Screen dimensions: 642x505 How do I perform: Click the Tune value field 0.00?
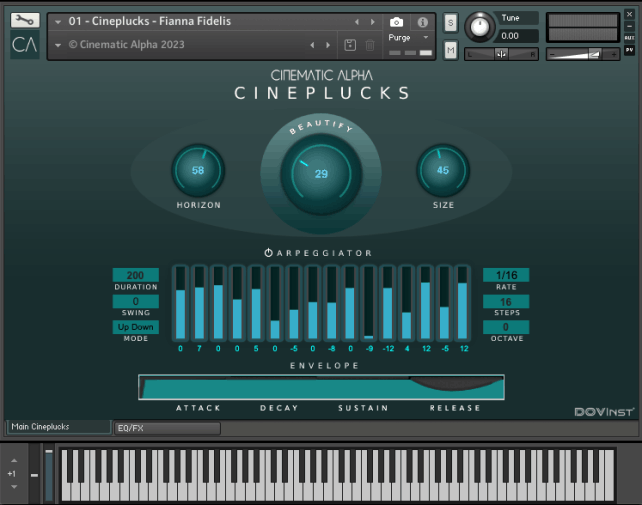point(517,36)
